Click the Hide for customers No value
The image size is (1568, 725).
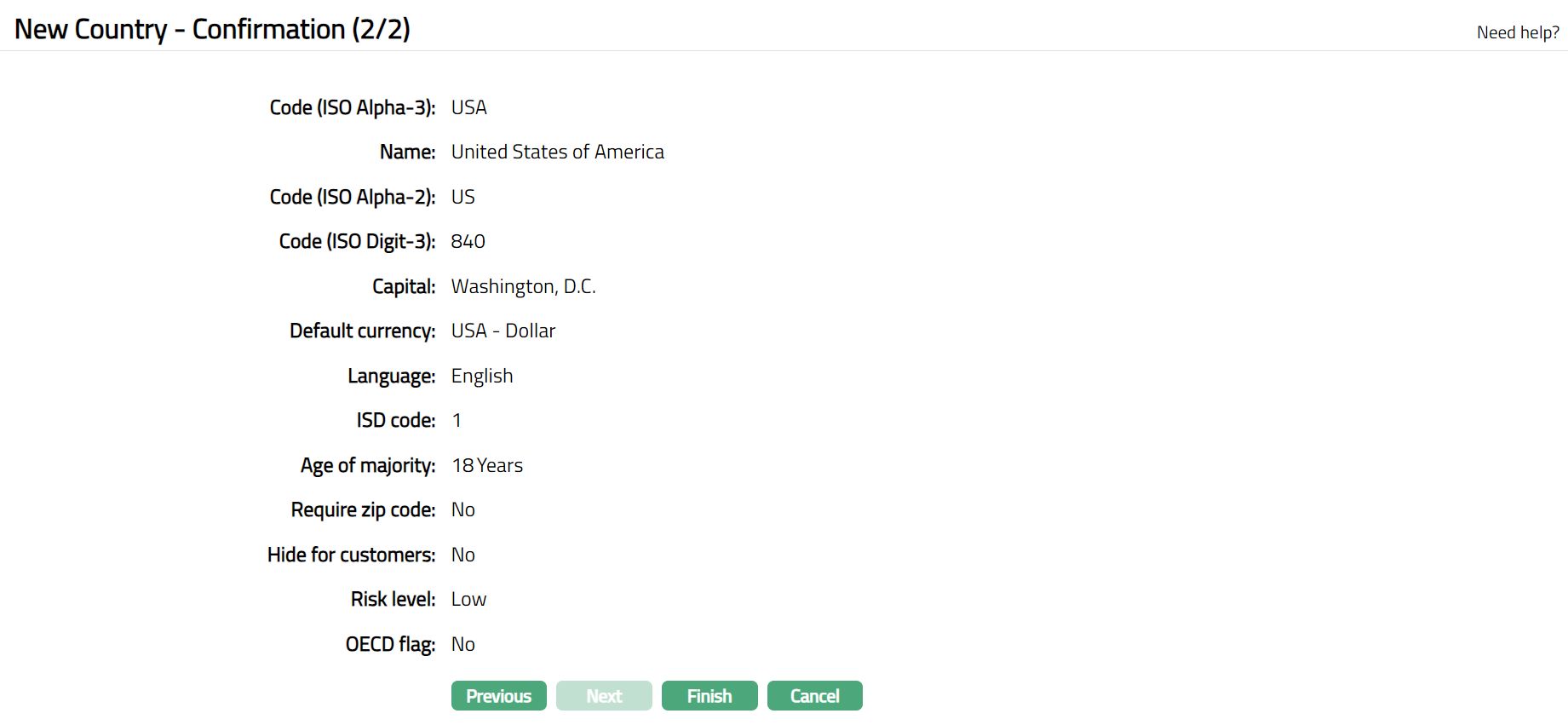coord(462,555)
